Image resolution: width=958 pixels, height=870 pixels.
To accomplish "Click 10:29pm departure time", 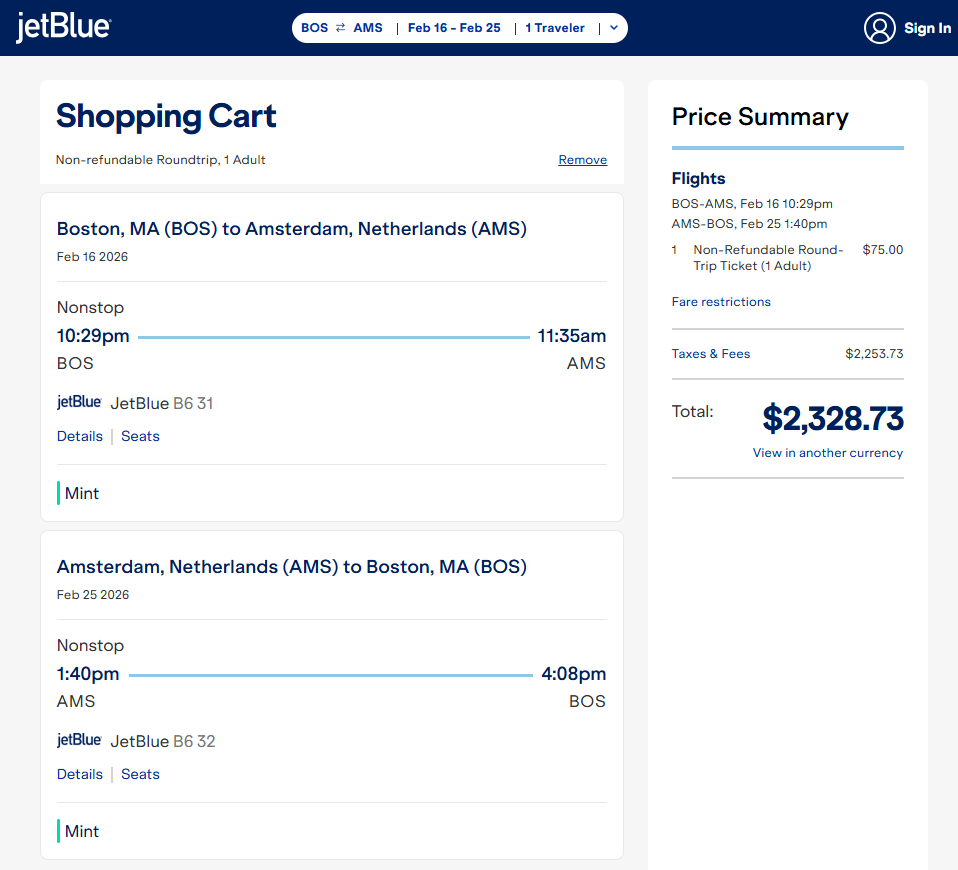I will click(x=93, y=336).
